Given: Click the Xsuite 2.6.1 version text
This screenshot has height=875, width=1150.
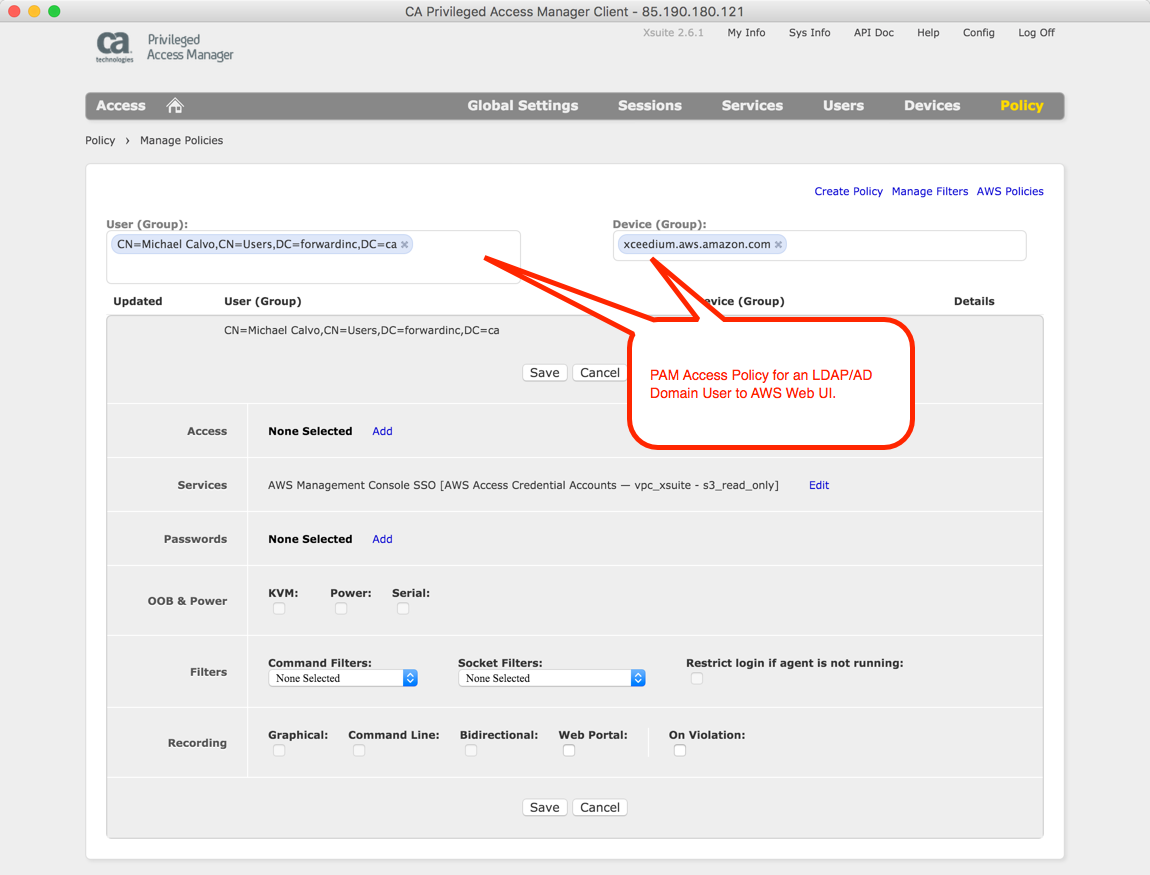Looking at the screenshot, I should click(673, 33).
